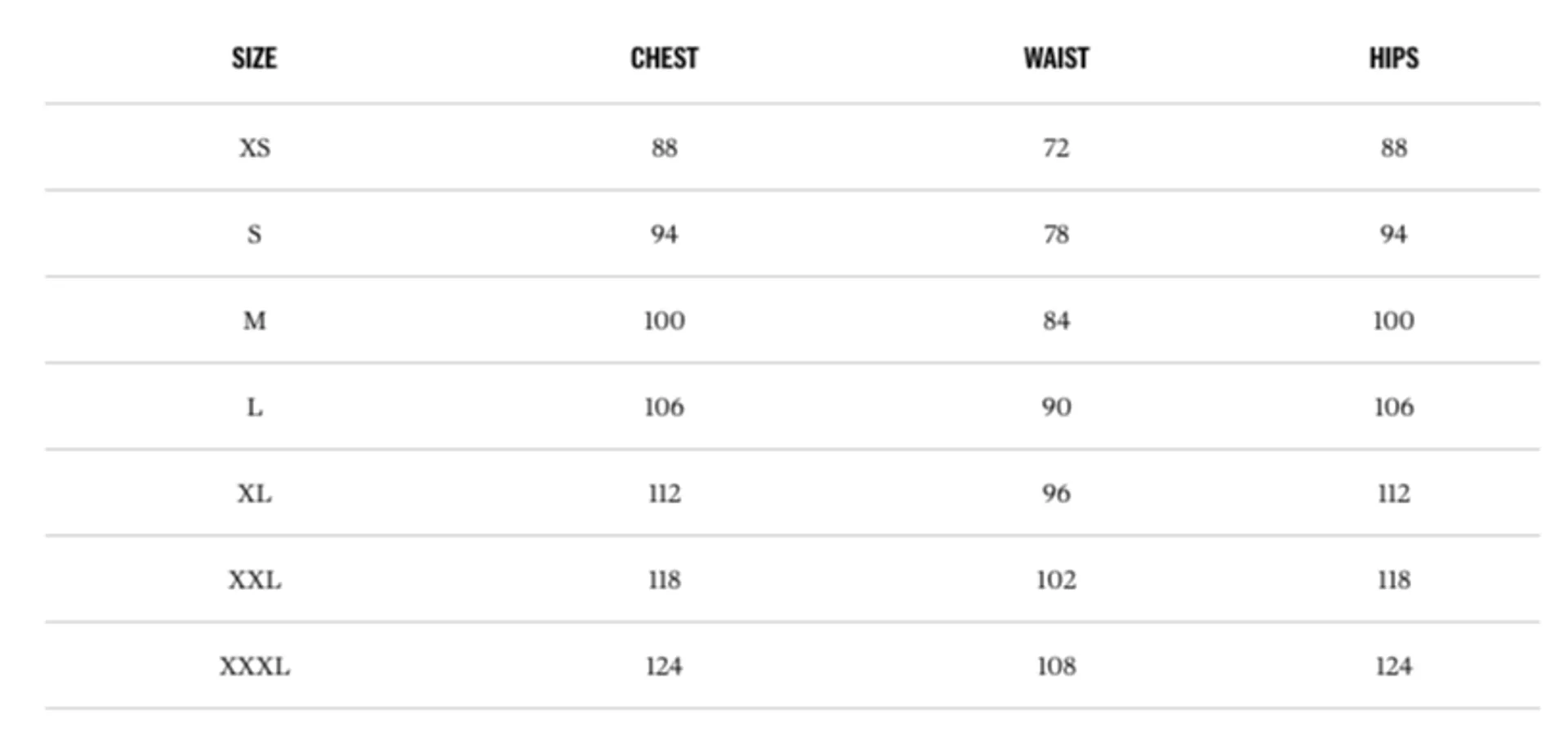This screenshot has width=1568, height=741.
Task: Click the hips value 124 for XXXL
Action: pyautogui.click(x=1393, y=667)
